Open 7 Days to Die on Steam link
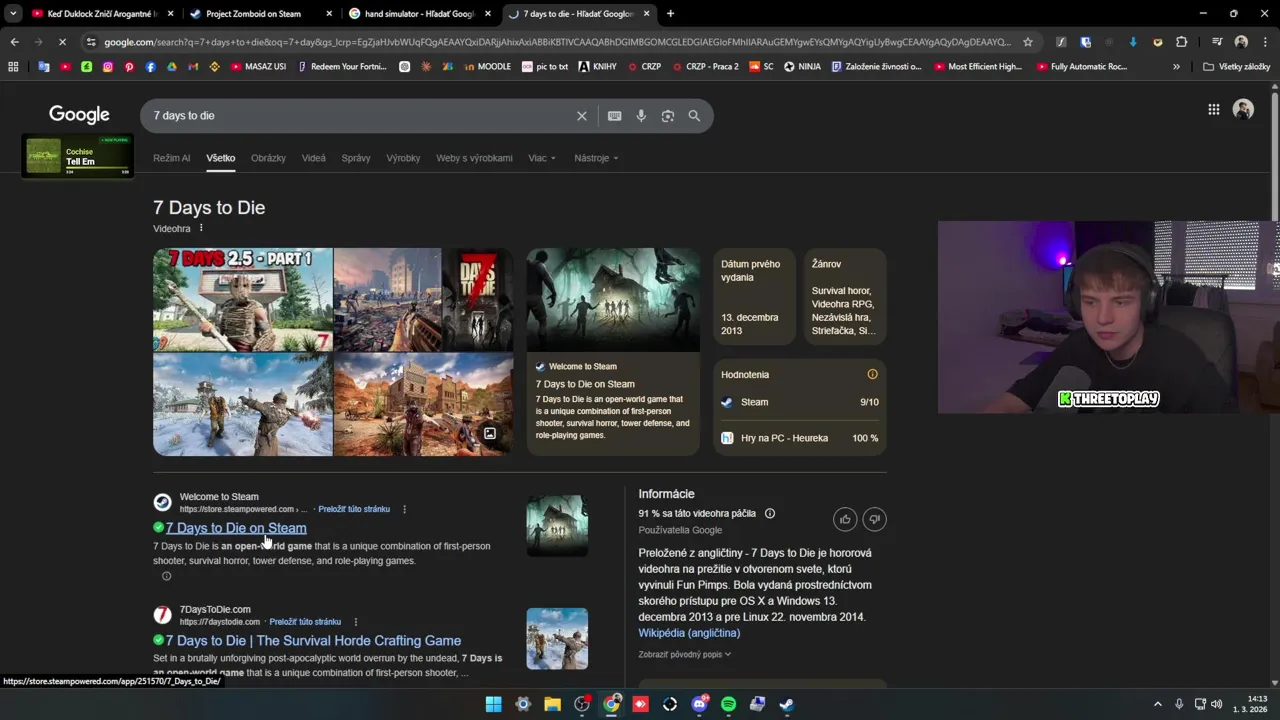The height and width of the screenshot is (720, 1280). point(236,528)
